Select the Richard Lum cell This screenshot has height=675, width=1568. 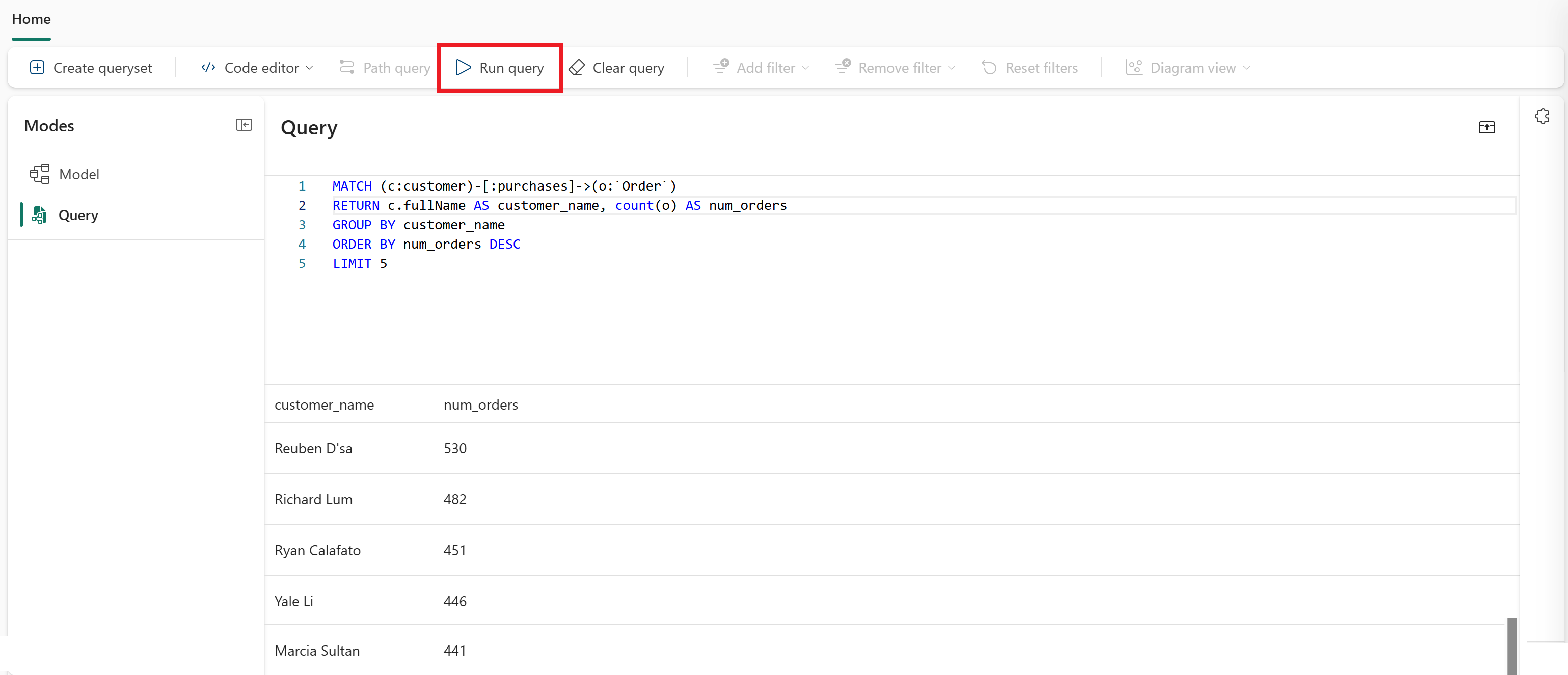point(313,500)
